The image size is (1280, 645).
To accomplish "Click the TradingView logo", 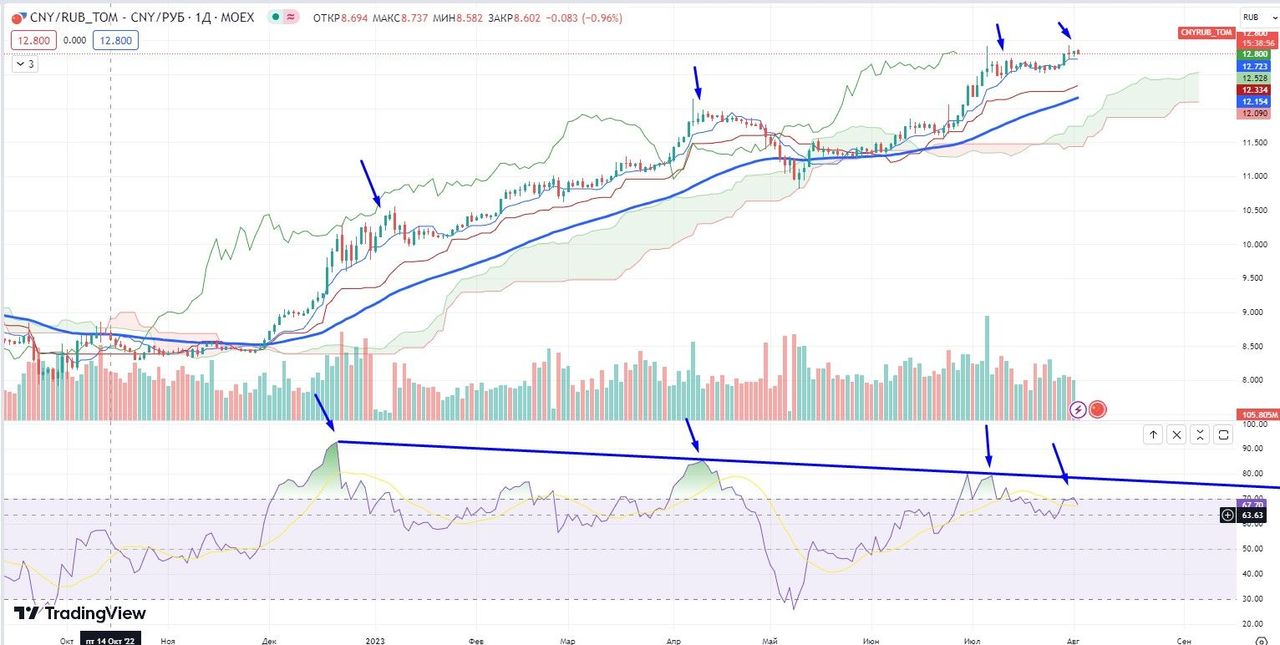I will (80, 613).
